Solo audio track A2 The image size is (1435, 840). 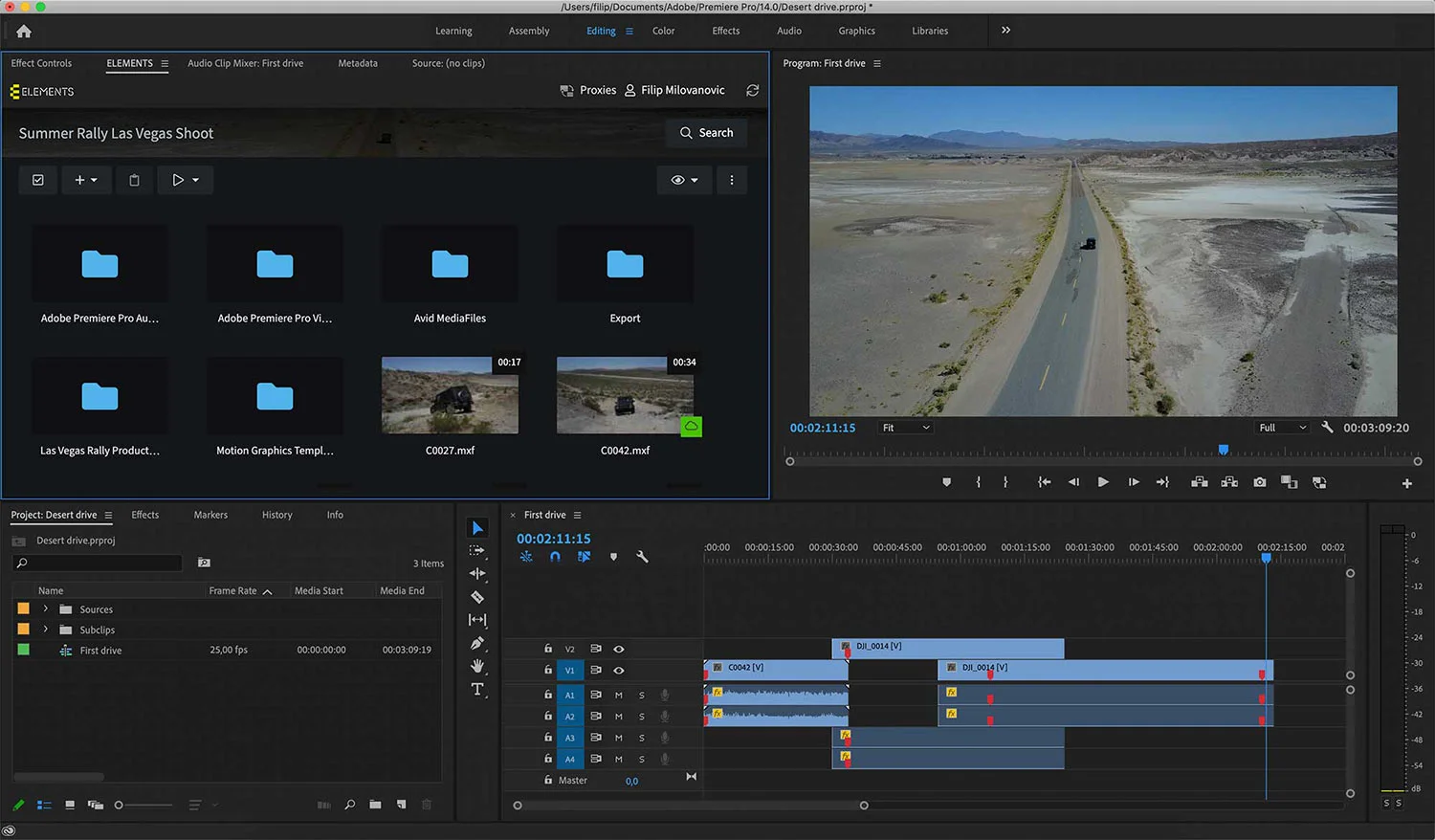pos(641,717)
